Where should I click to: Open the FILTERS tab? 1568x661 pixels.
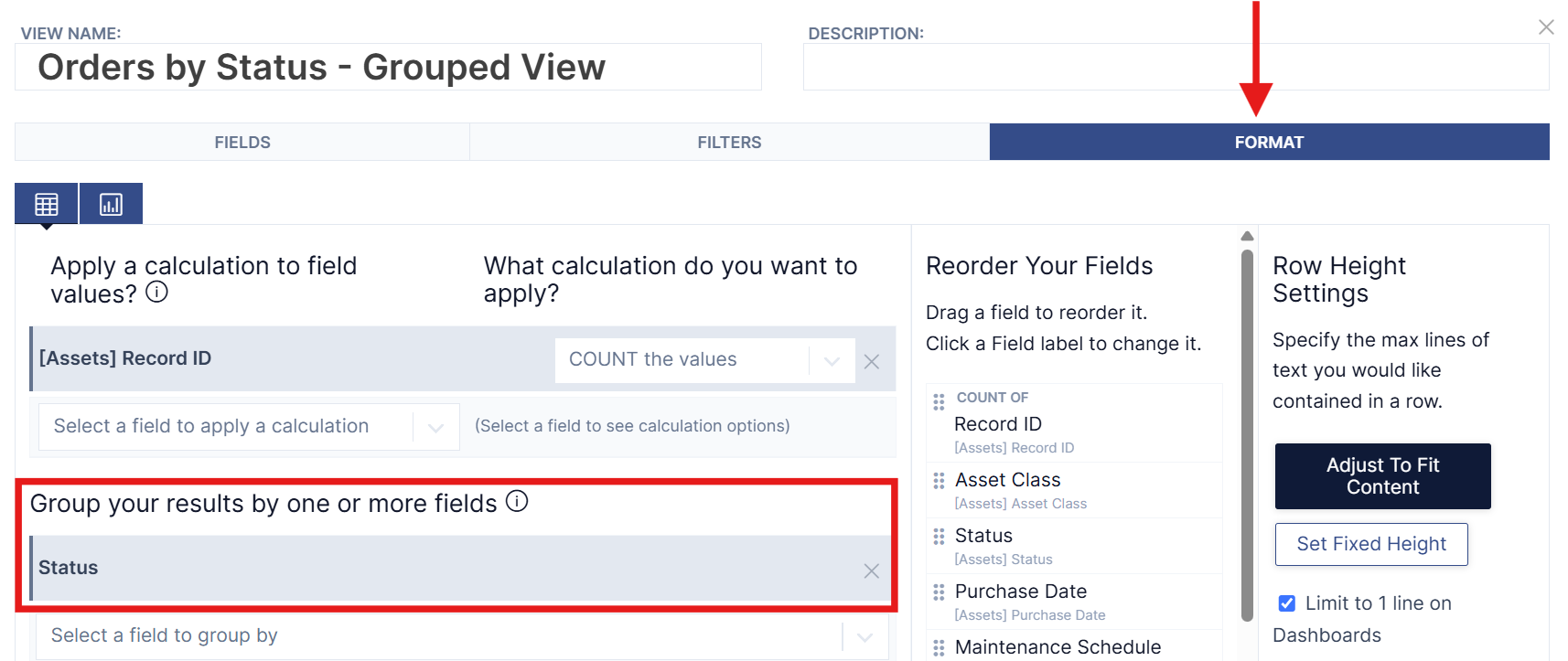729,143
